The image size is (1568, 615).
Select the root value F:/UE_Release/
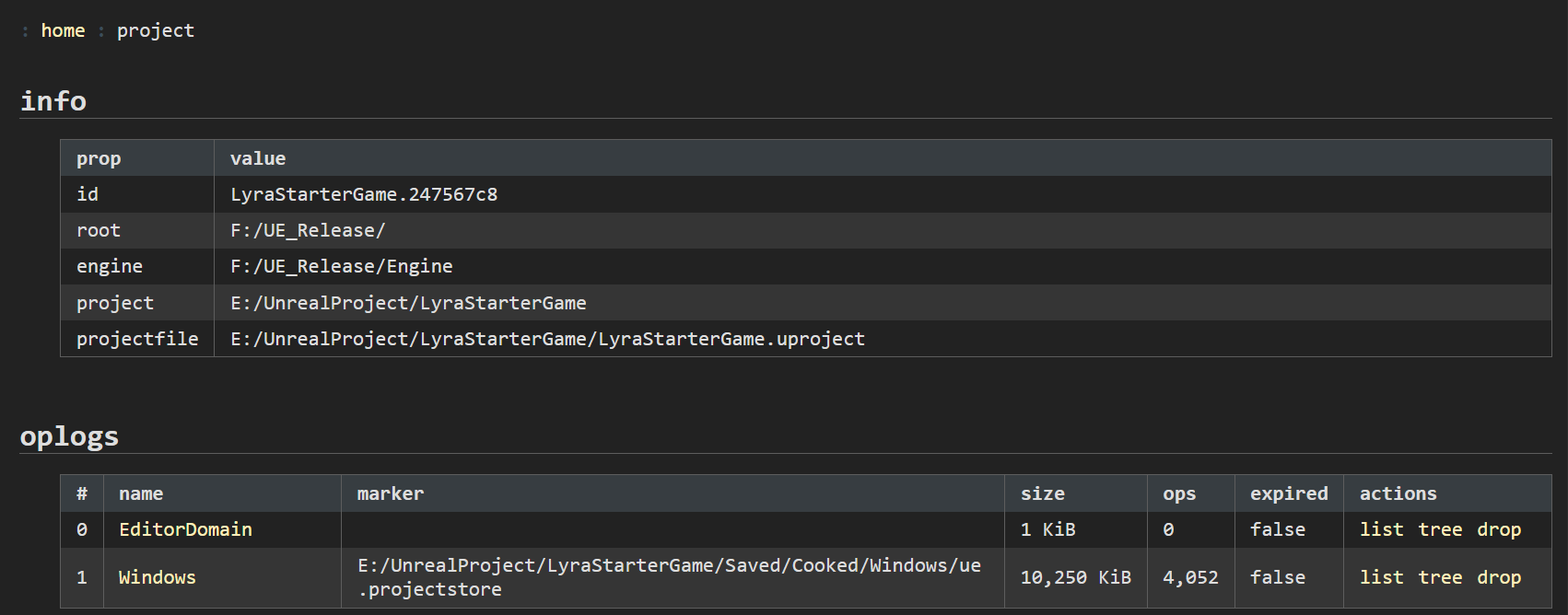(308, 230)
